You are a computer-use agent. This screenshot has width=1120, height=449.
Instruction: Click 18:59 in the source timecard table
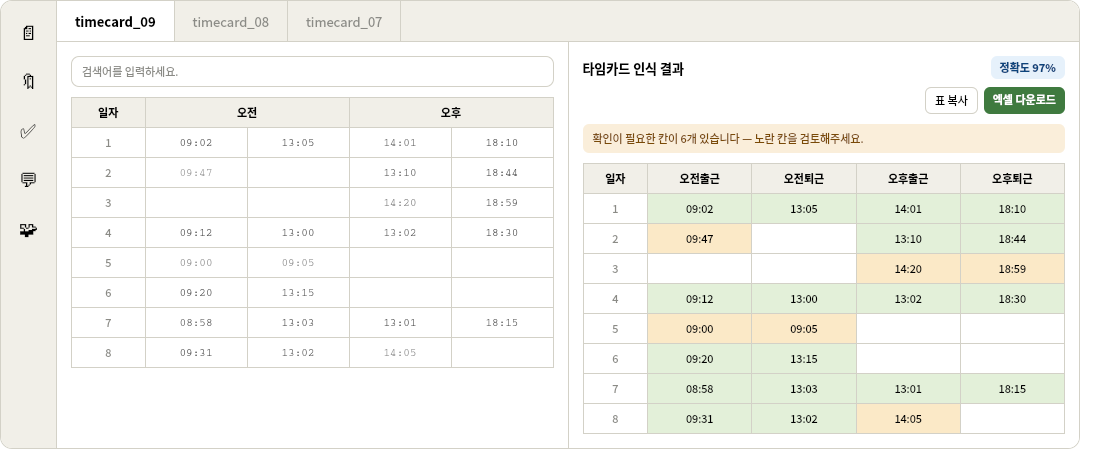[x=502, y=203]
